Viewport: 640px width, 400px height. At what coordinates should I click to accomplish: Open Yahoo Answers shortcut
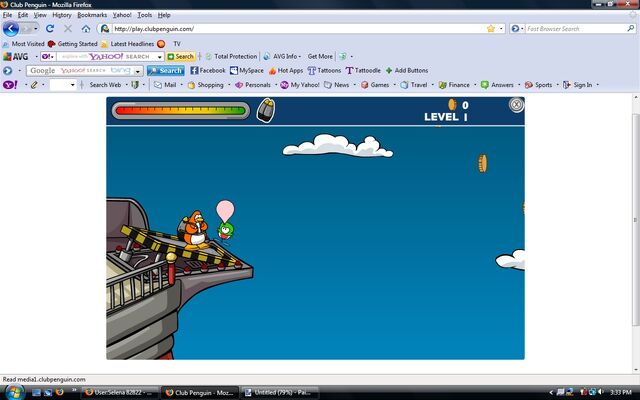click(x=497, y=85)
